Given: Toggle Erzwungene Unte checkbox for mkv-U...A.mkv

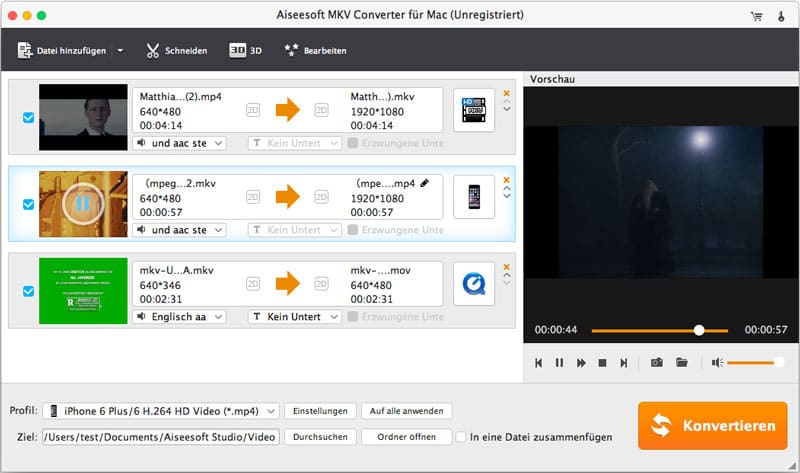Looking at the screenshot, I should coord(353,316).
